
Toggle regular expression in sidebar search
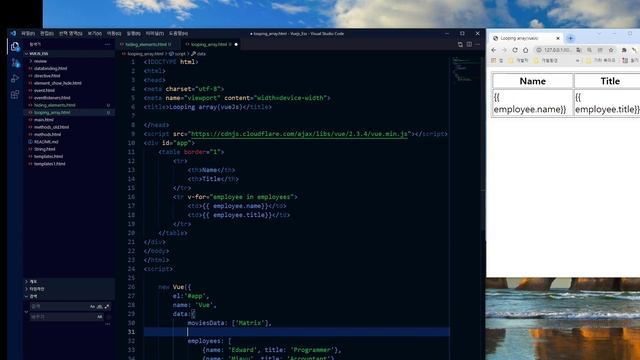107,307
